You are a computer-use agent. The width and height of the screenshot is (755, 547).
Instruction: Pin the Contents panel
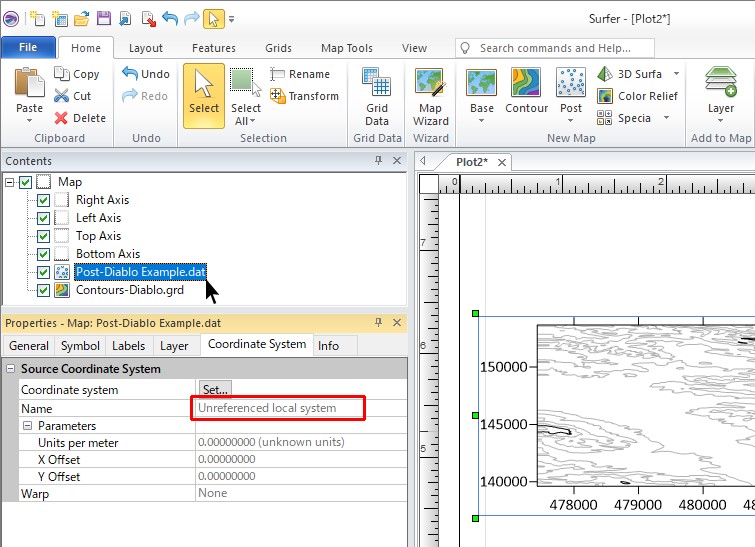point(378,160)
